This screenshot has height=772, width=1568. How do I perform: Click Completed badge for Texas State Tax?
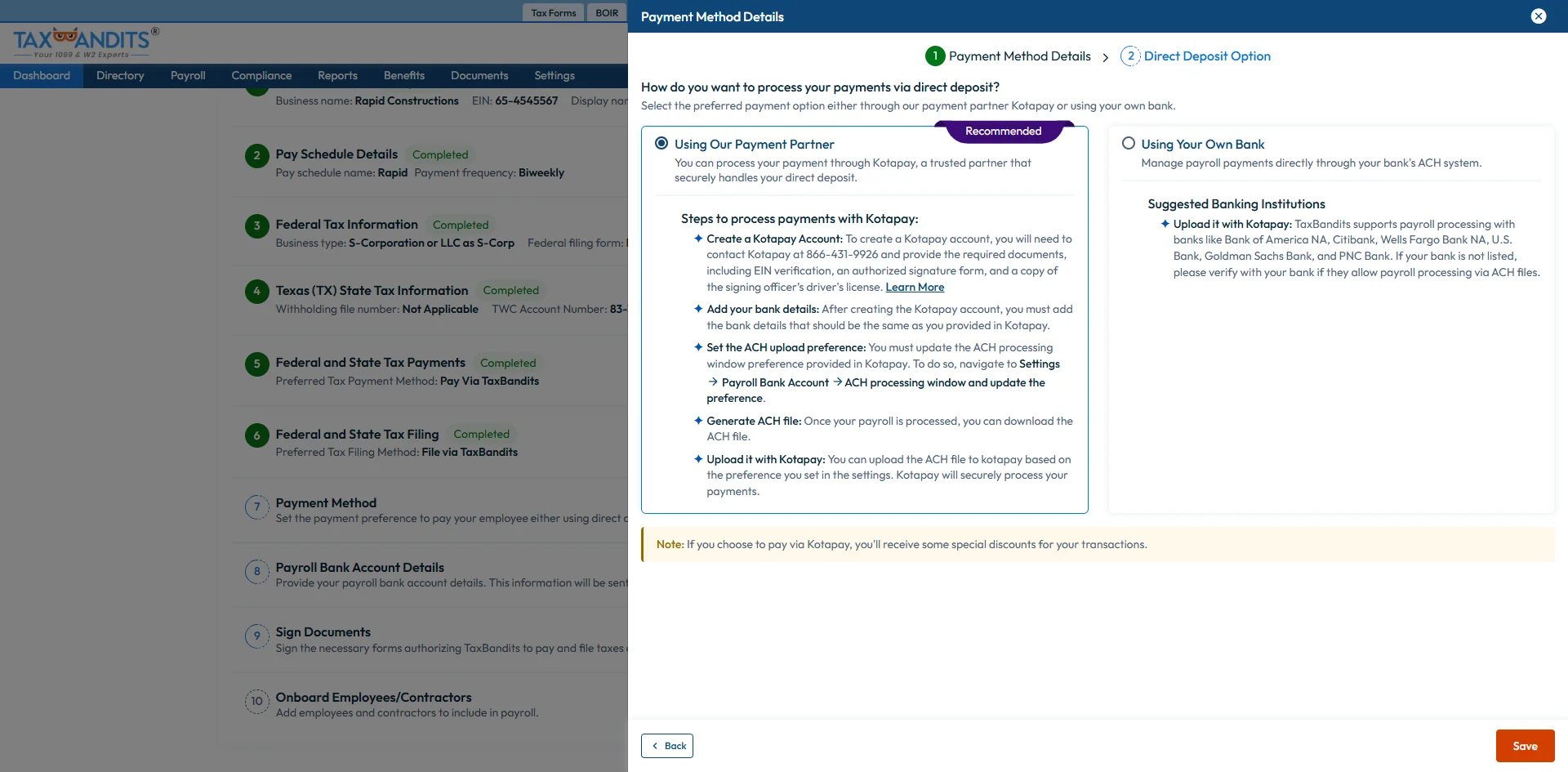point(511,291)
